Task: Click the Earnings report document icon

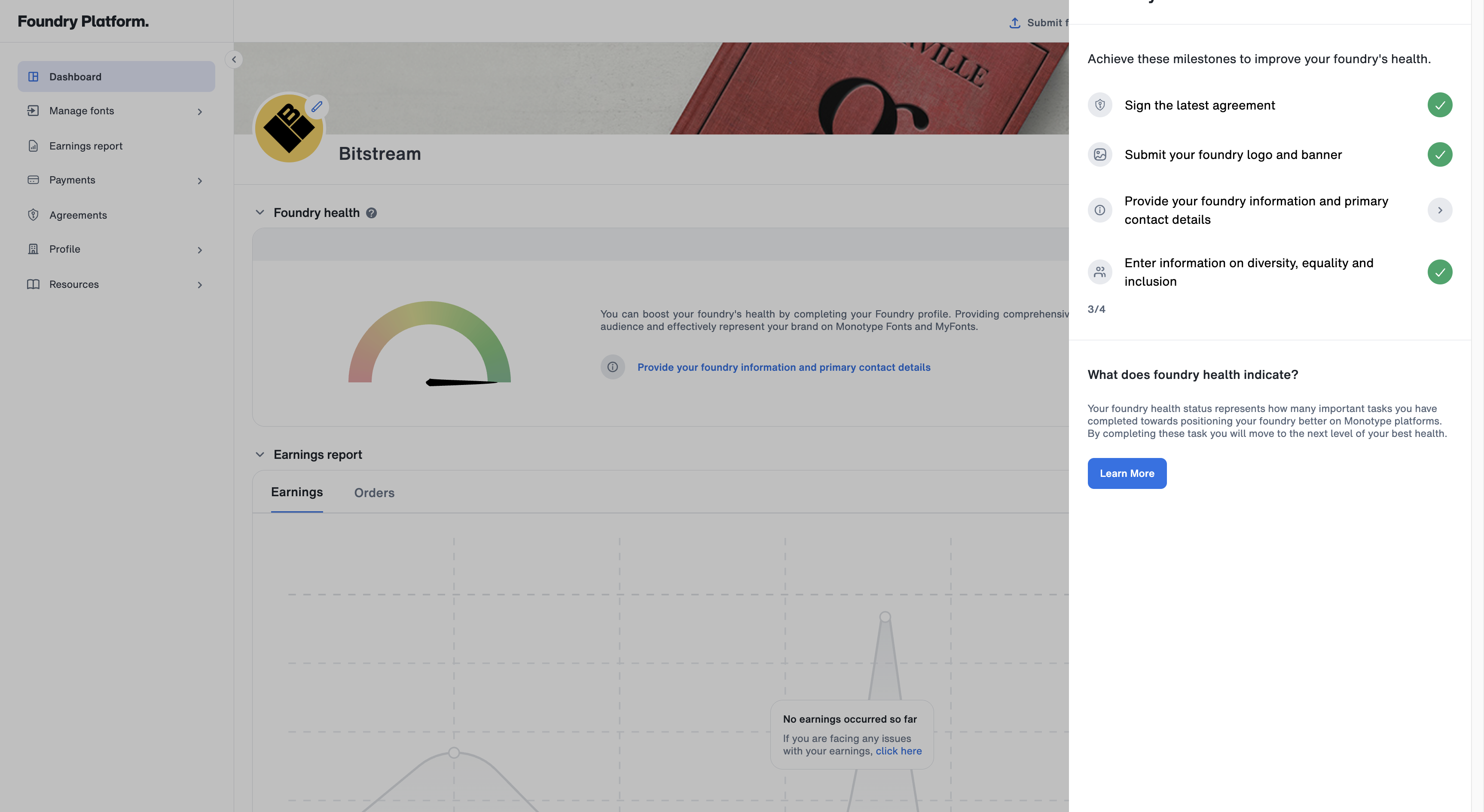Action: (x=34, y=146)
